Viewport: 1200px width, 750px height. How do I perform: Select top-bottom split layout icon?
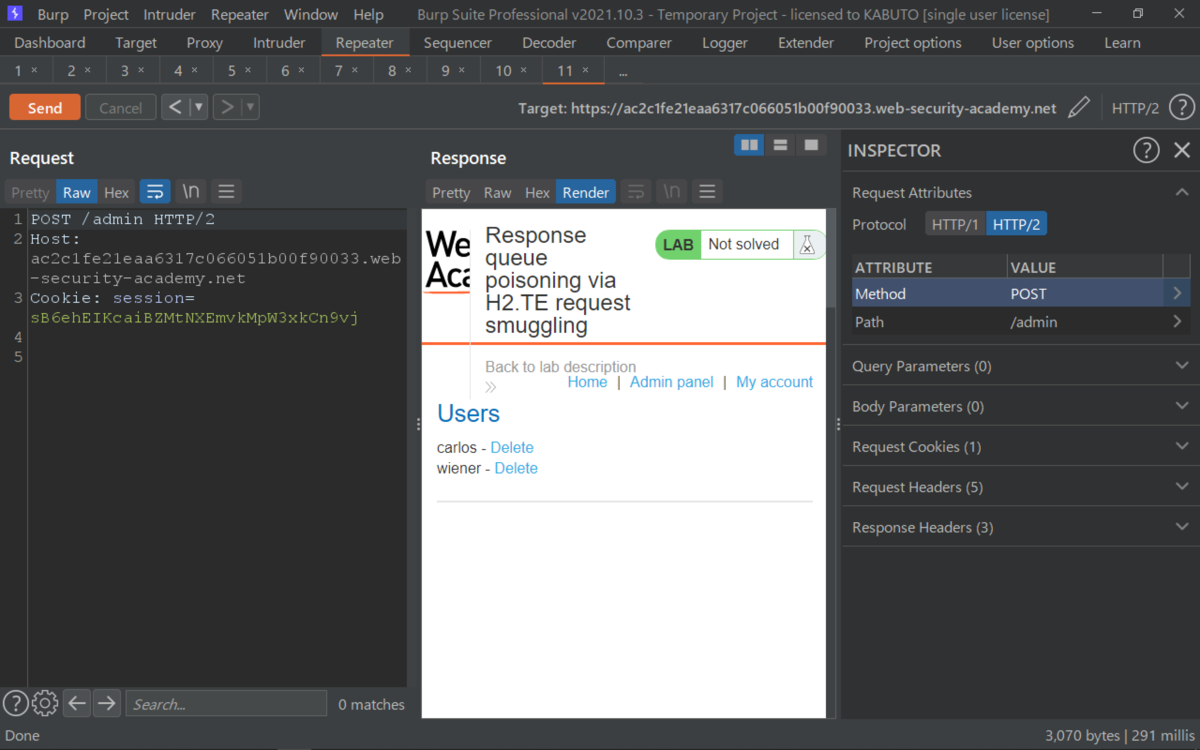780,145
